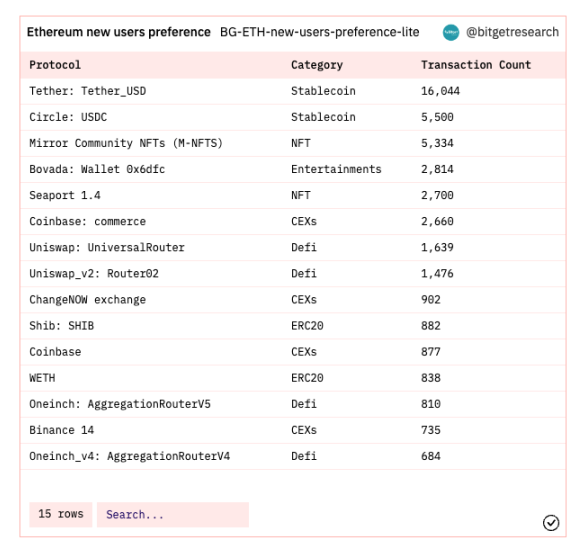Click the 1,639 transaction count value
The height and width of the screenshot is (544, 579).
(437, 247)
